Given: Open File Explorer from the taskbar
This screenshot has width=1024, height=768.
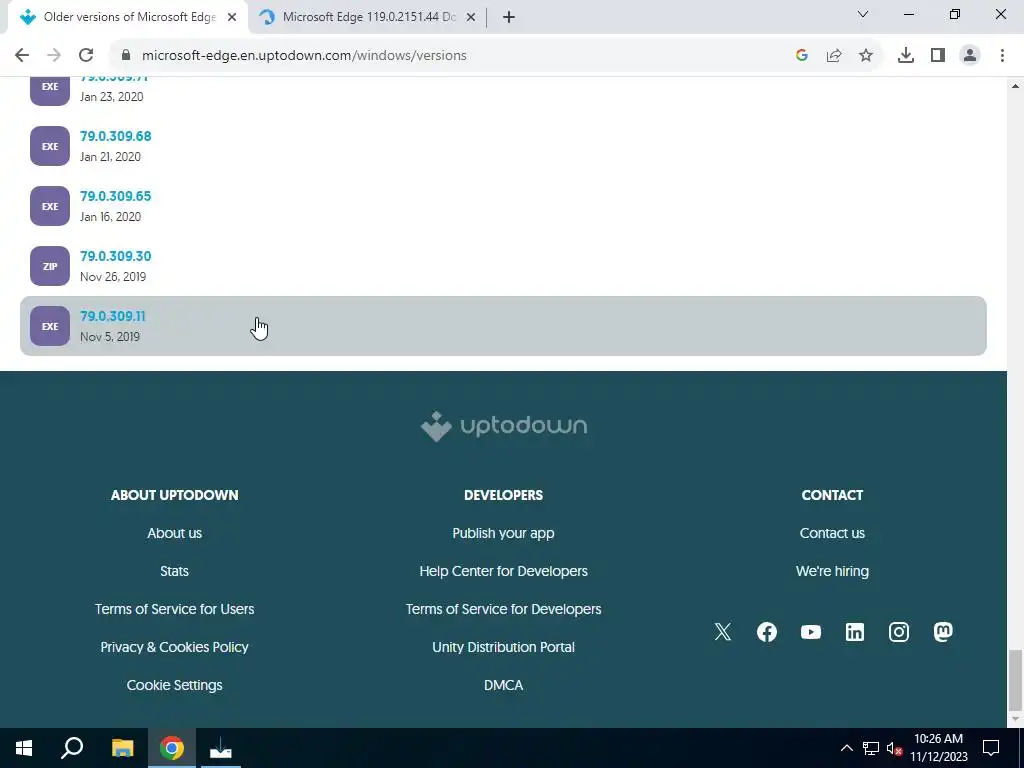Looking at the screenshot, I should coord(122,748).
